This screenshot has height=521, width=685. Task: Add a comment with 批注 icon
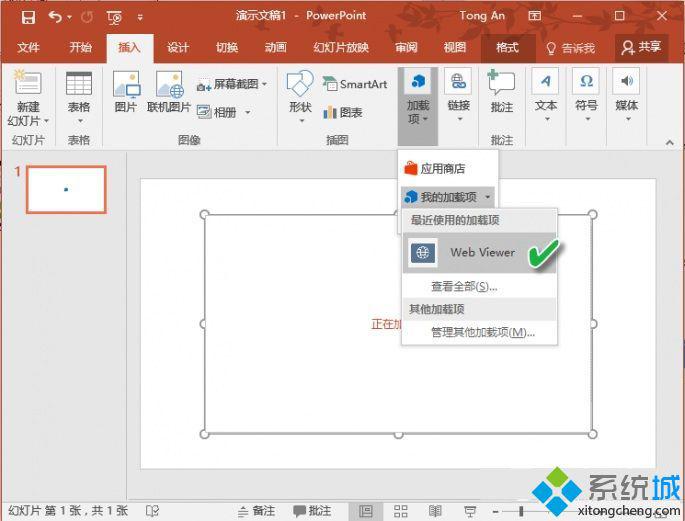click(x=502, y=91)
